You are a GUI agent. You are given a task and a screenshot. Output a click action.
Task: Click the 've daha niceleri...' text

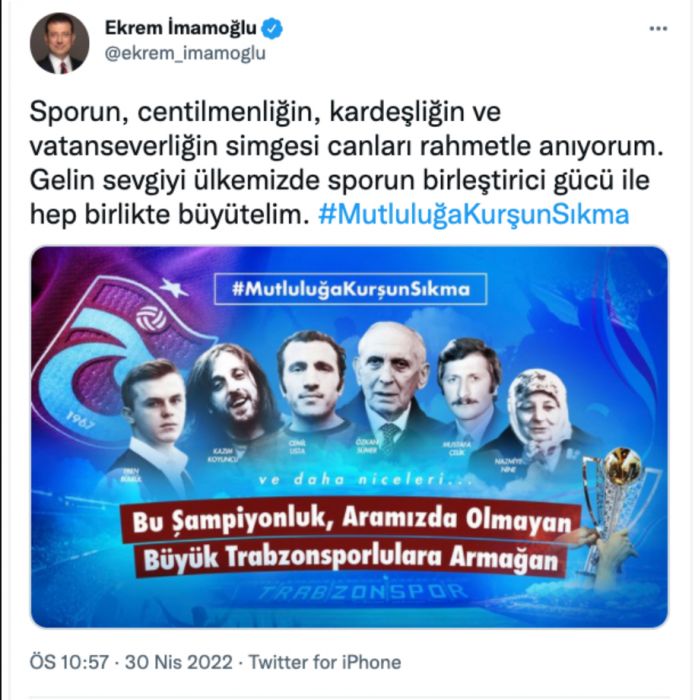point(365,480)
